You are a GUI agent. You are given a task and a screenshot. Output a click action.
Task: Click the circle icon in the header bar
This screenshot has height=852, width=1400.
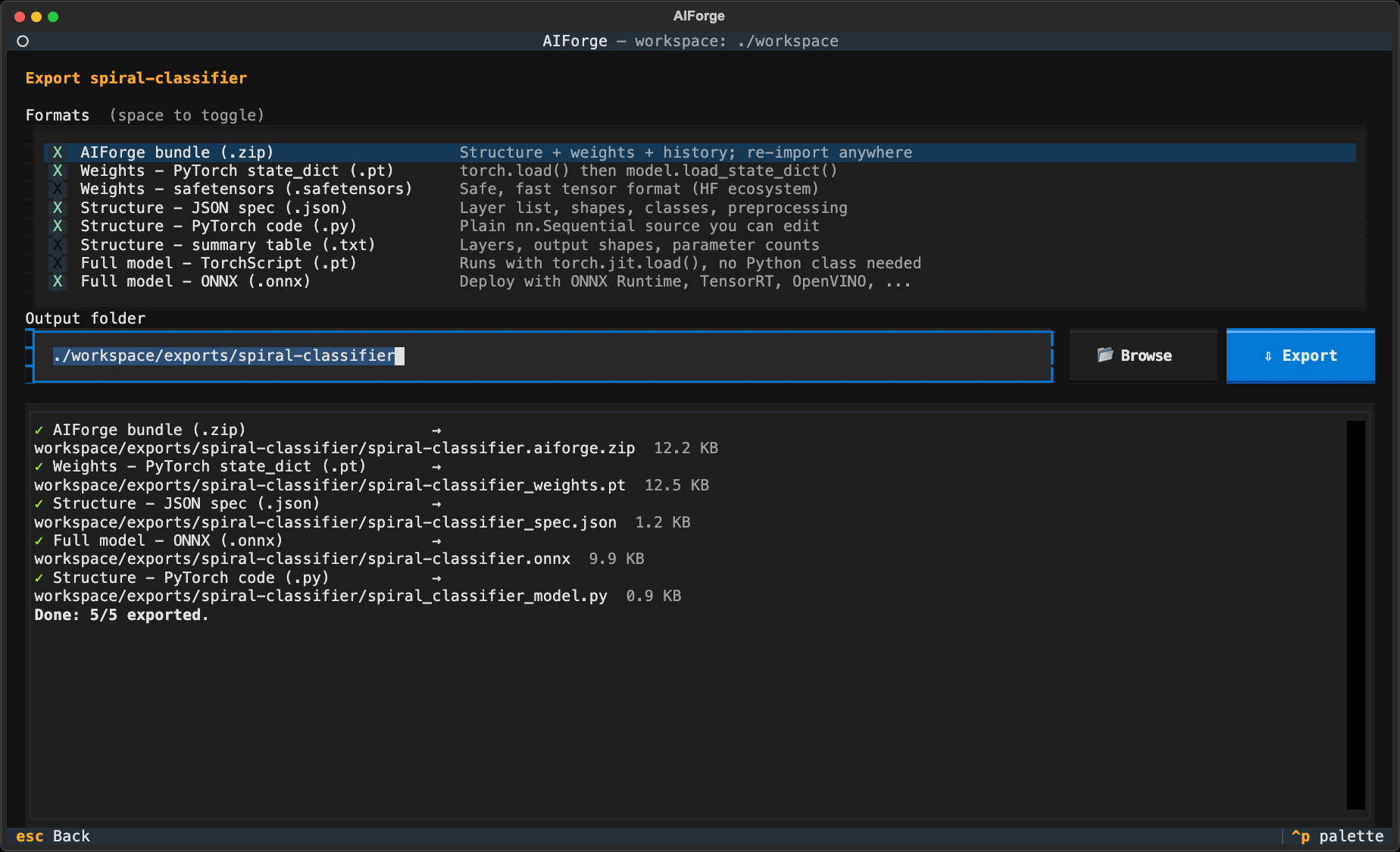23,41
